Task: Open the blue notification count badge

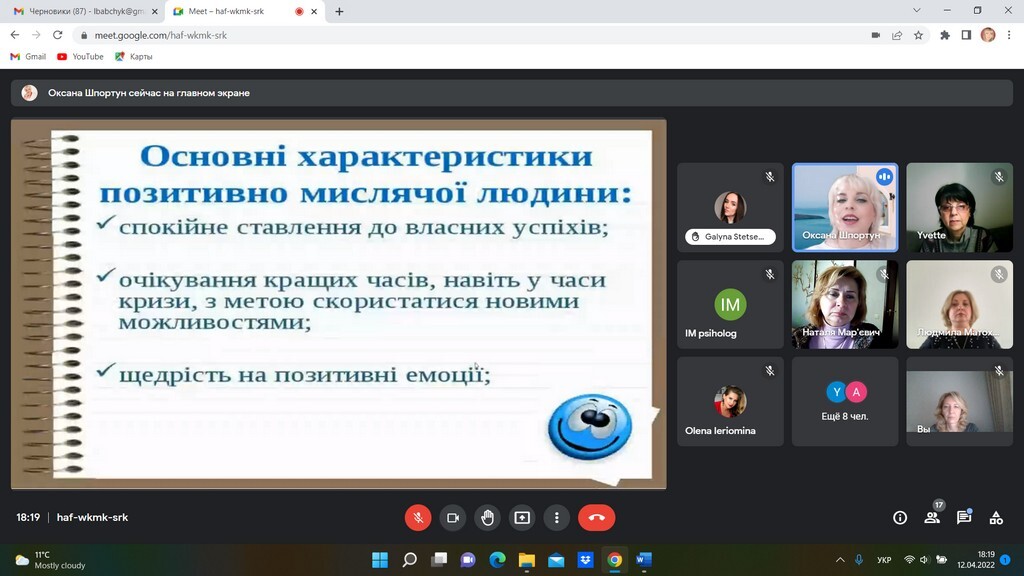Action: coord(1006,560)
